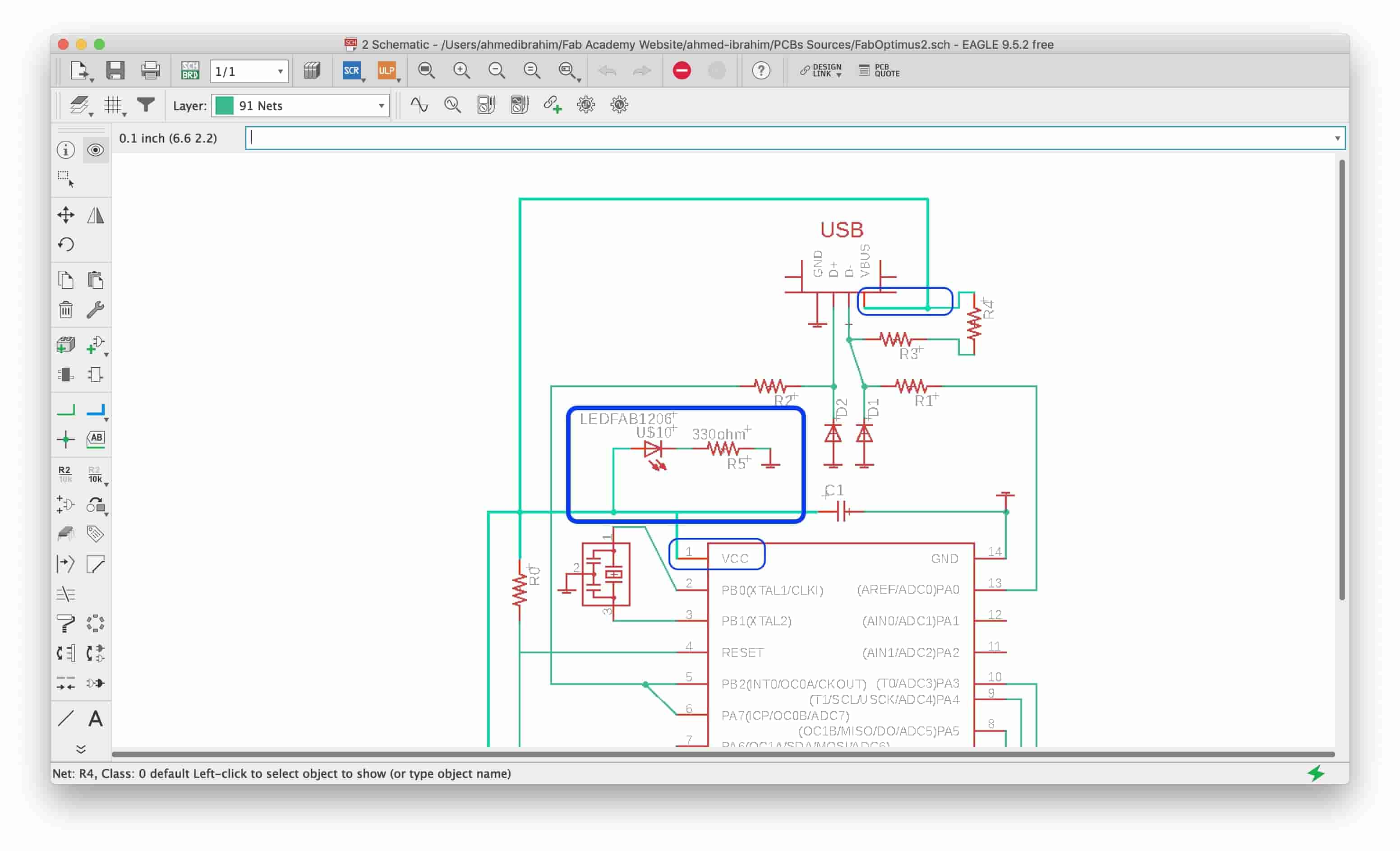Select the Change wrench tool
This screenshot has width=1400, height=851.
pos(96,310)
